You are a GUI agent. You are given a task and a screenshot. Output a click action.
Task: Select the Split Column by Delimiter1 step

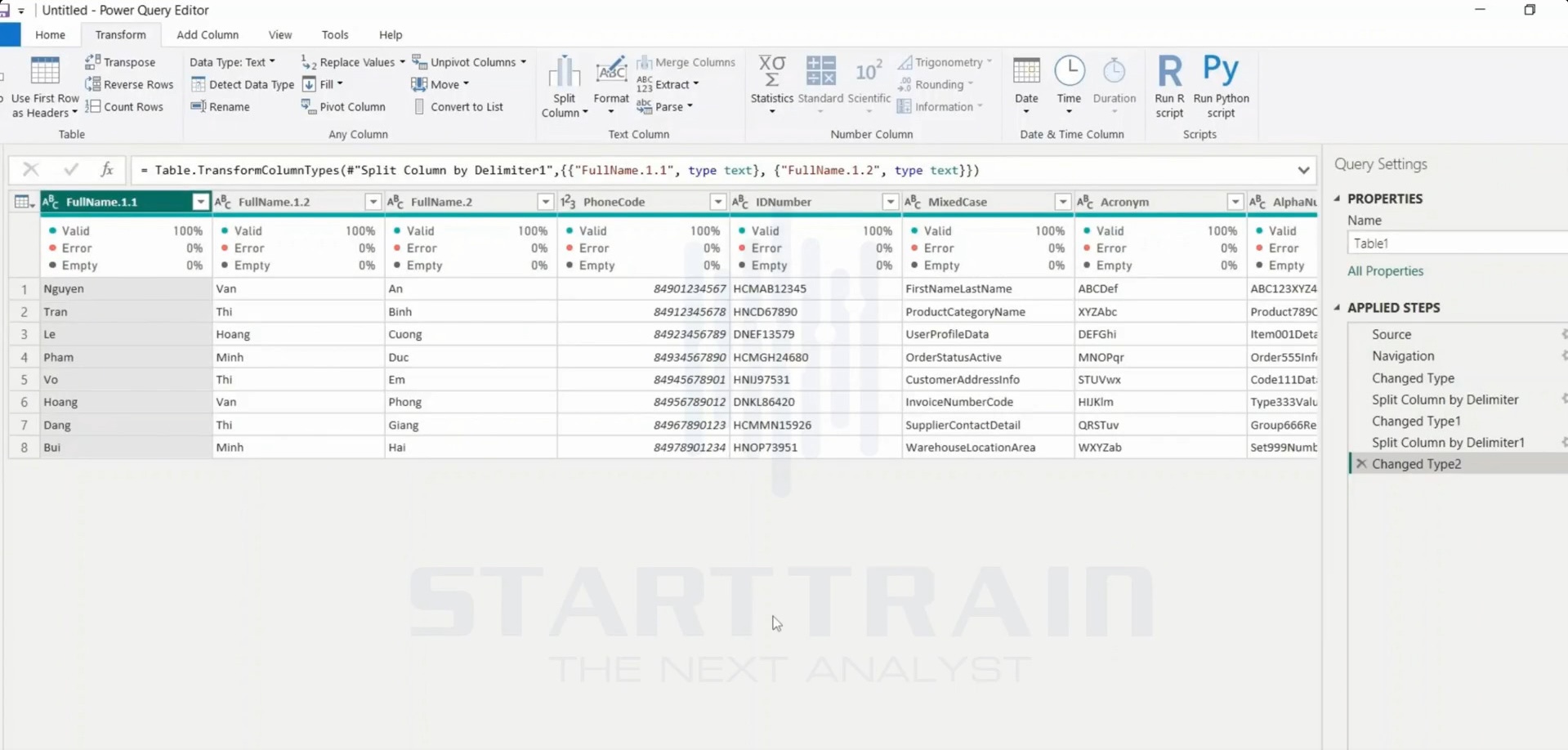[1448, 442]
